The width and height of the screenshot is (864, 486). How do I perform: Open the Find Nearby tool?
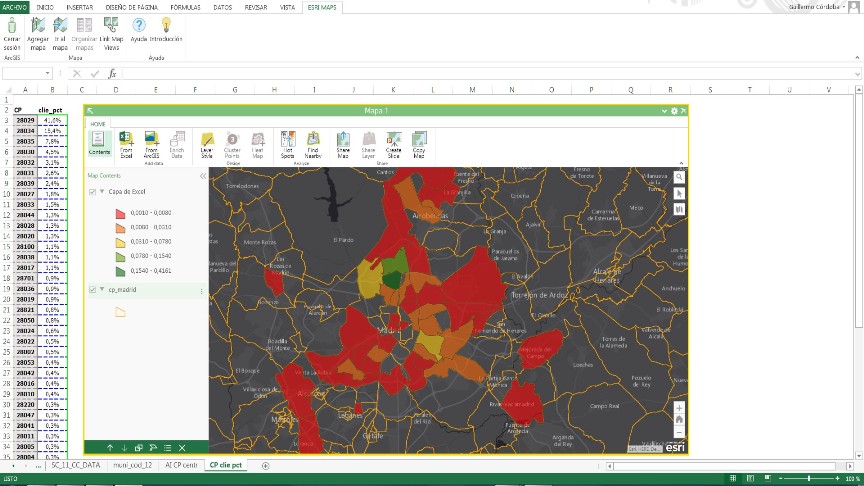(x=313, y=145)
